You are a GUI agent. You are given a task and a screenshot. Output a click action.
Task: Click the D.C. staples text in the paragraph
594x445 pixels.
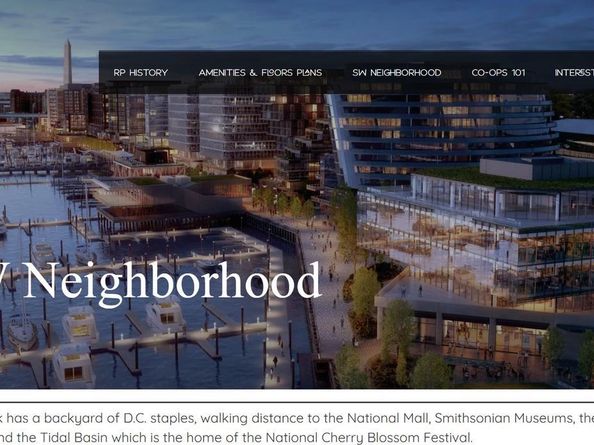(x=159, y=418)
